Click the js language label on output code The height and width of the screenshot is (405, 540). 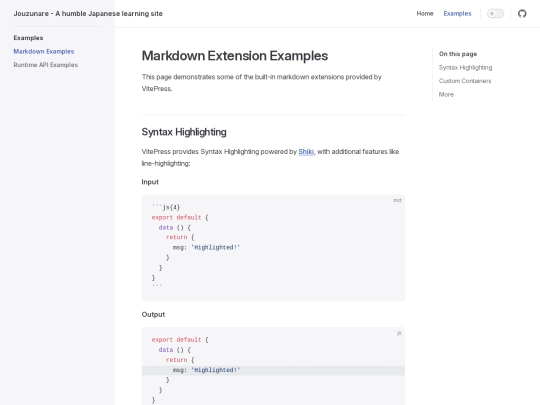pyautogui.click(x=399, y=333)
